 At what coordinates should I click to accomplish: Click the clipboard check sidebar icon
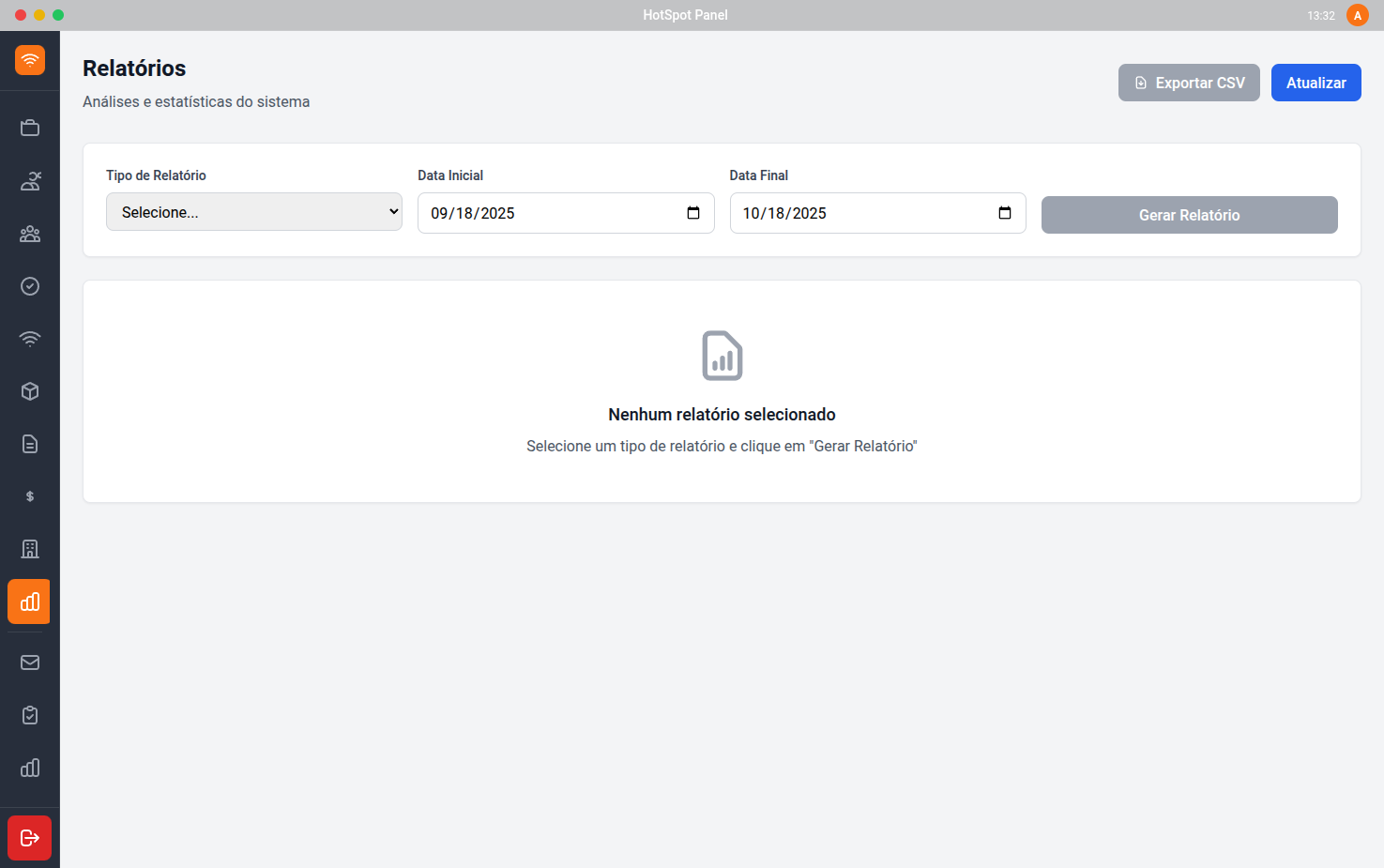click(30, 715)
